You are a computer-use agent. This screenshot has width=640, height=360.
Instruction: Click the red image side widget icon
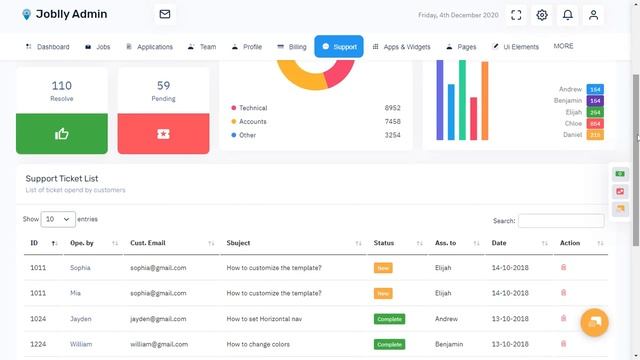[620, 191]
